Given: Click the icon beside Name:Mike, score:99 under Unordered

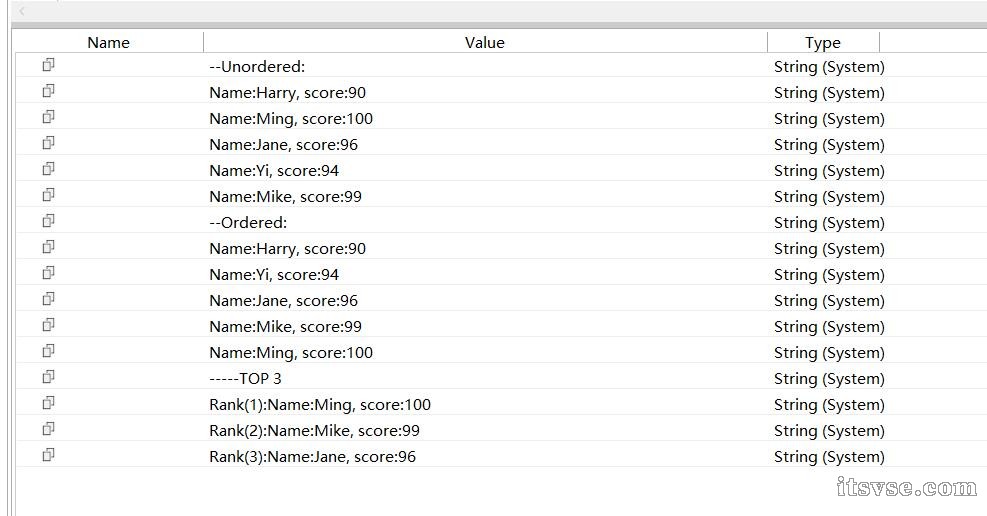Looking at the screenshot, I should pos(48,195).
